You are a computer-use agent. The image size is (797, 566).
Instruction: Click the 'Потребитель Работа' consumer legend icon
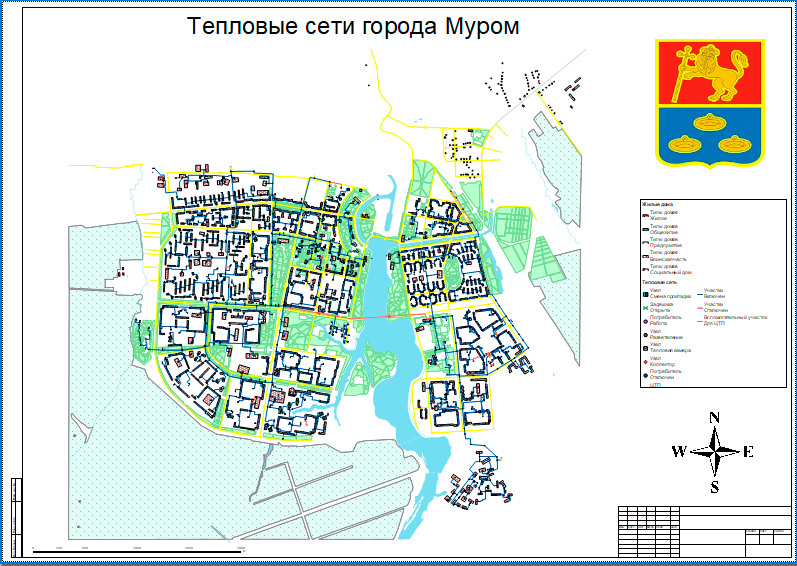point(644,321)
